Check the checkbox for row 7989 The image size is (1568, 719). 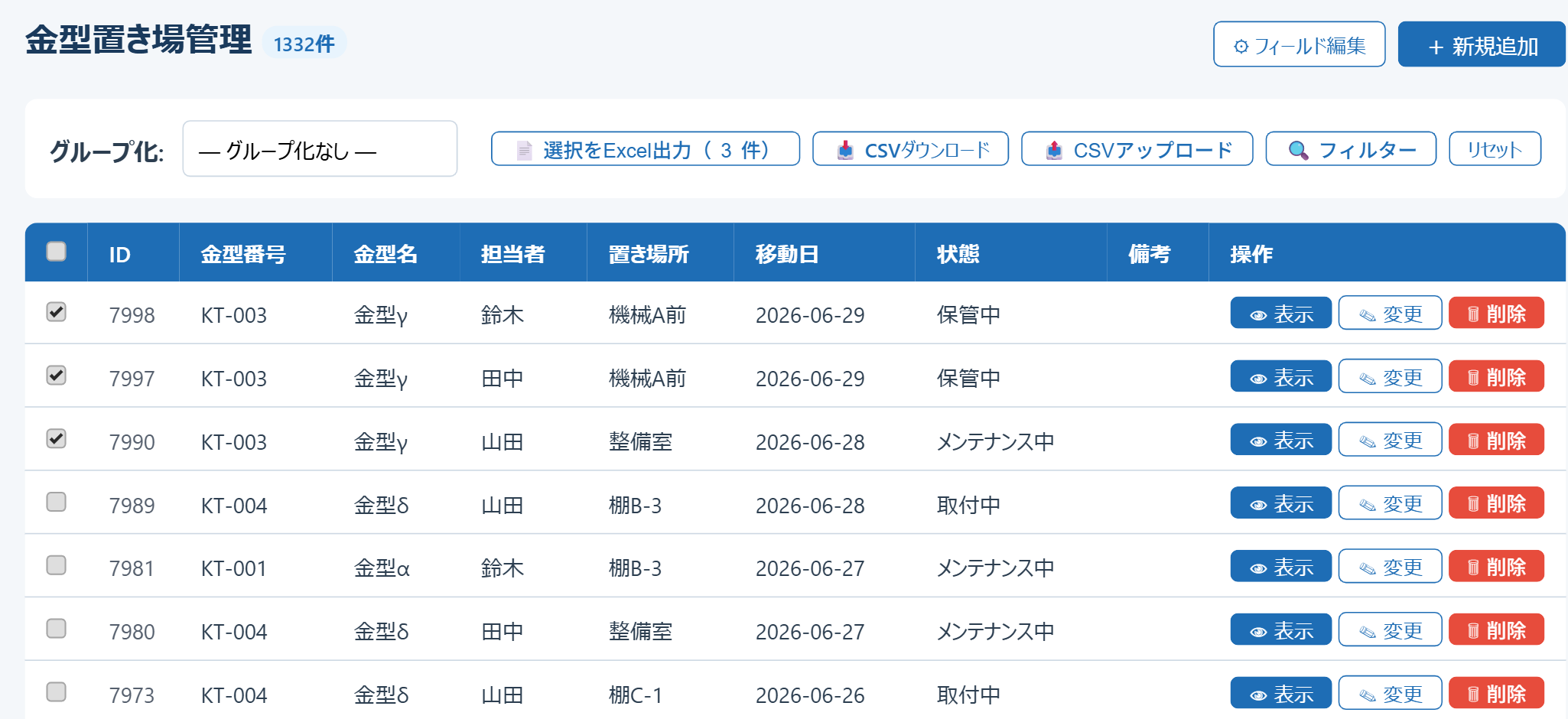57,502
